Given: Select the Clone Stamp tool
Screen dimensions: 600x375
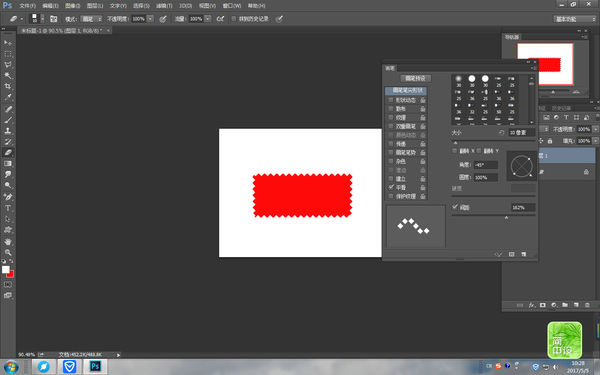Looking at the screenshot, I should click(x=8, y=130).
